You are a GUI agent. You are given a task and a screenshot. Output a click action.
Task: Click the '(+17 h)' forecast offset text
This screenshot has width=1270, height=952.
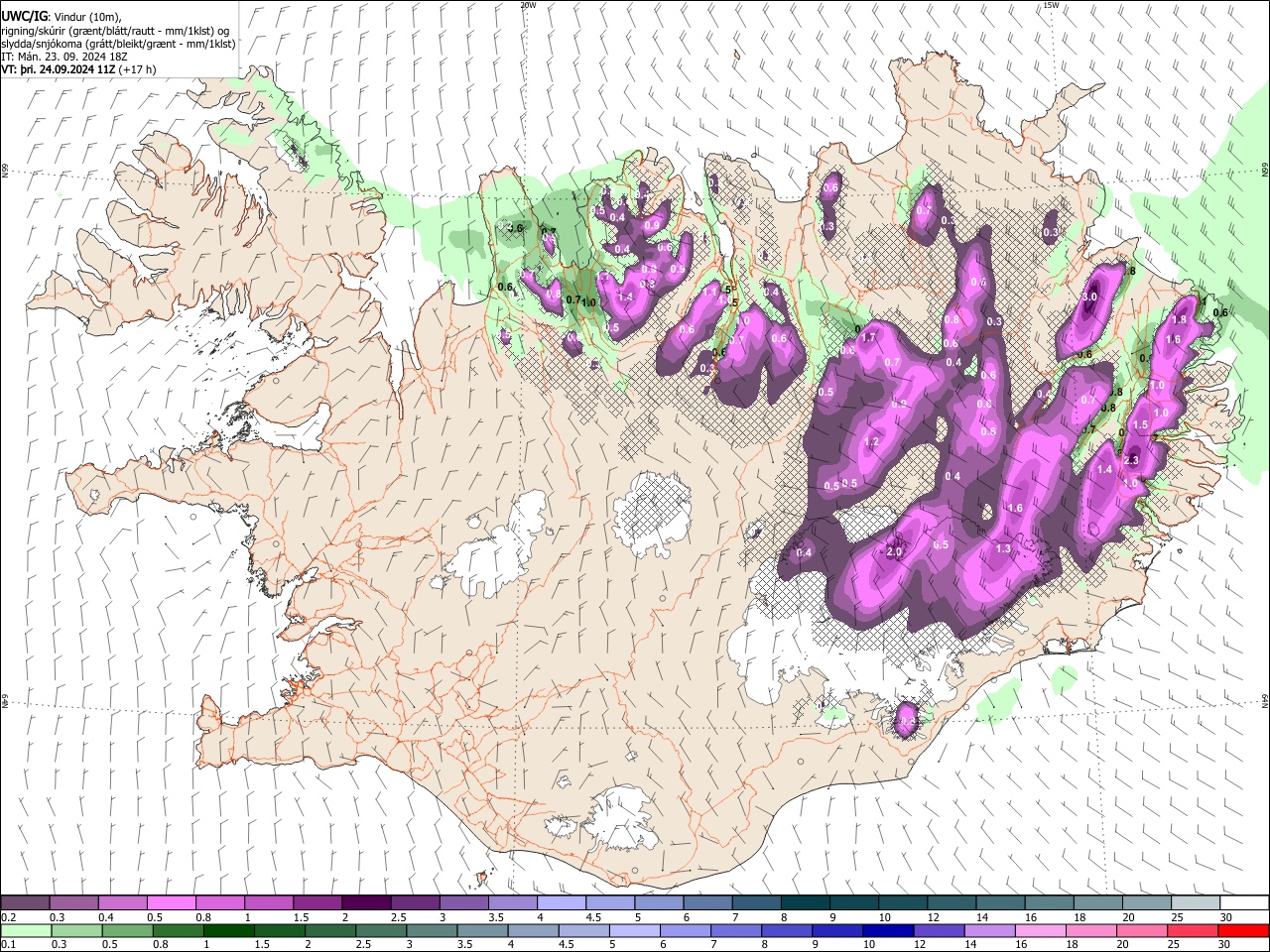(137, 69)
